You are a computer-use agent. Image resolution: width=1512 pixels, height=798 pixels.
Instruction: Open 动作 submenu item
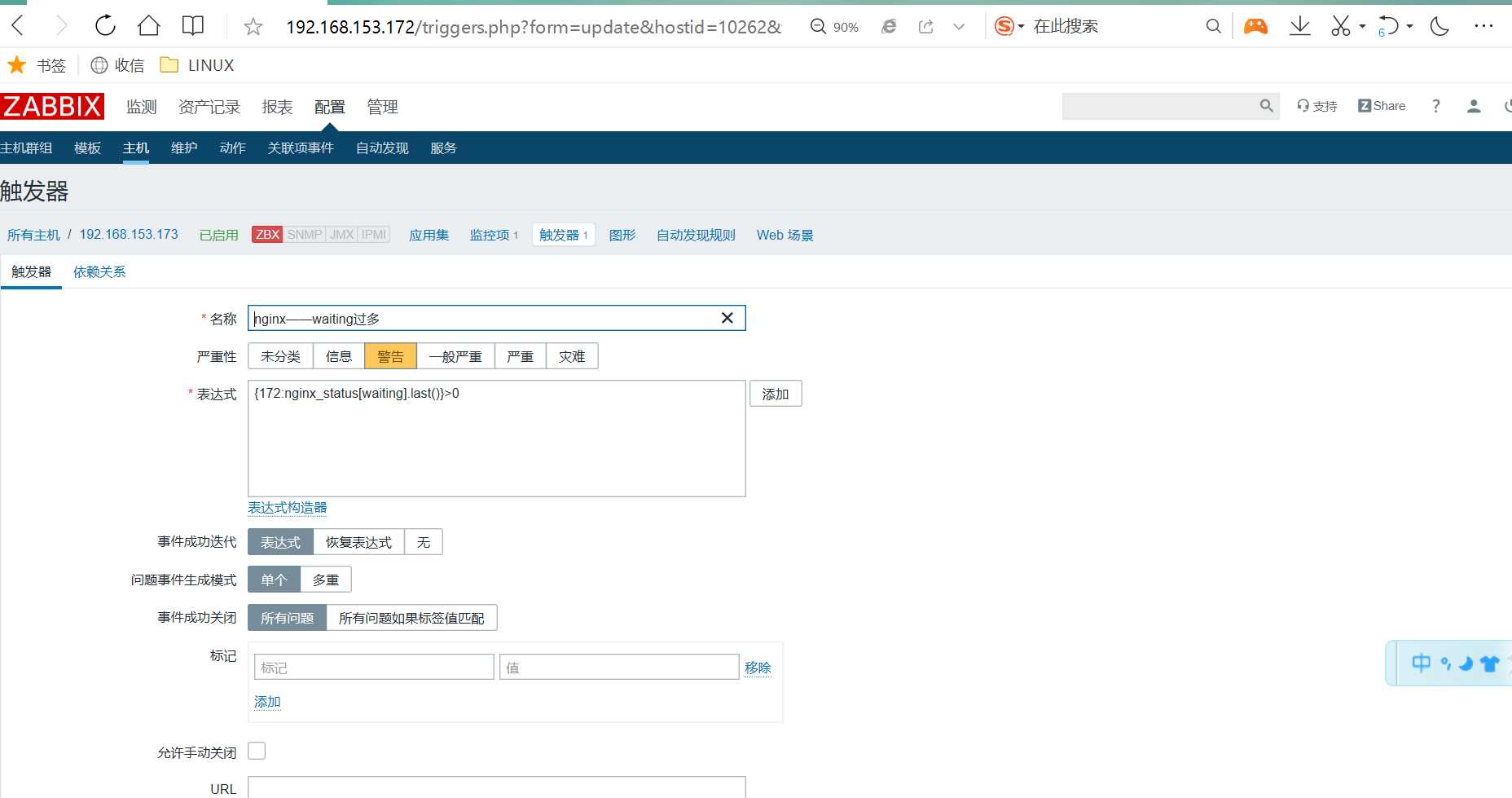pyautogui.click(x=232, y=148)
